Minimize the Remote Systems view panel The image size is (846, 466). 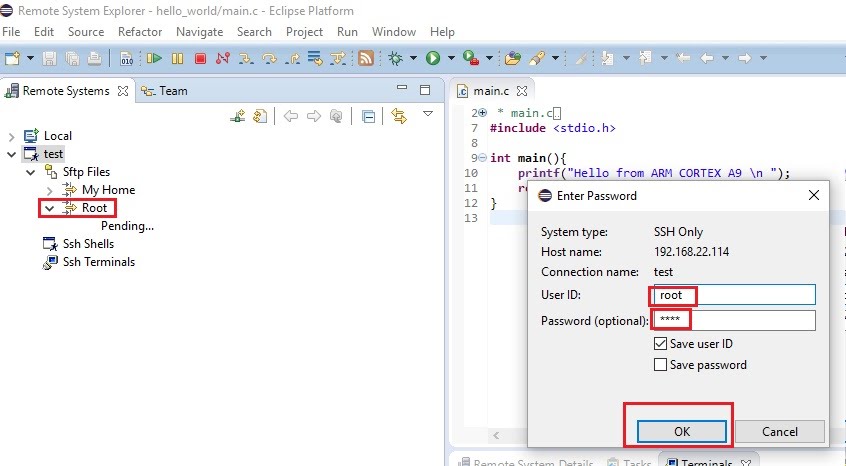pos(402,87)
